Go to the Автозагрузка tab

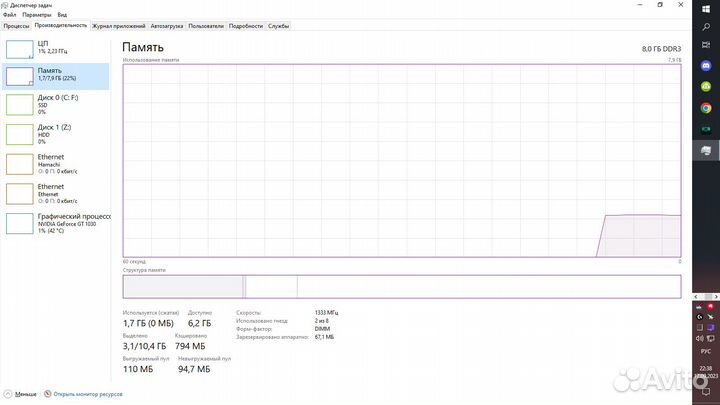pos(167,26)
